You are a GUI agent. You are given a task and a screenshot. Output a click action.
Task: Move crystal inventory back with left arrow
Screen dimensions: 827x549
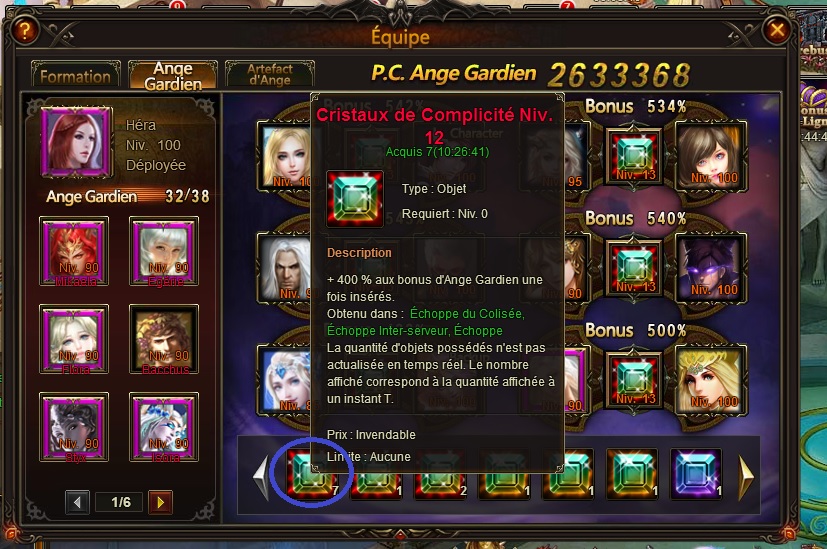click(262, 477)
